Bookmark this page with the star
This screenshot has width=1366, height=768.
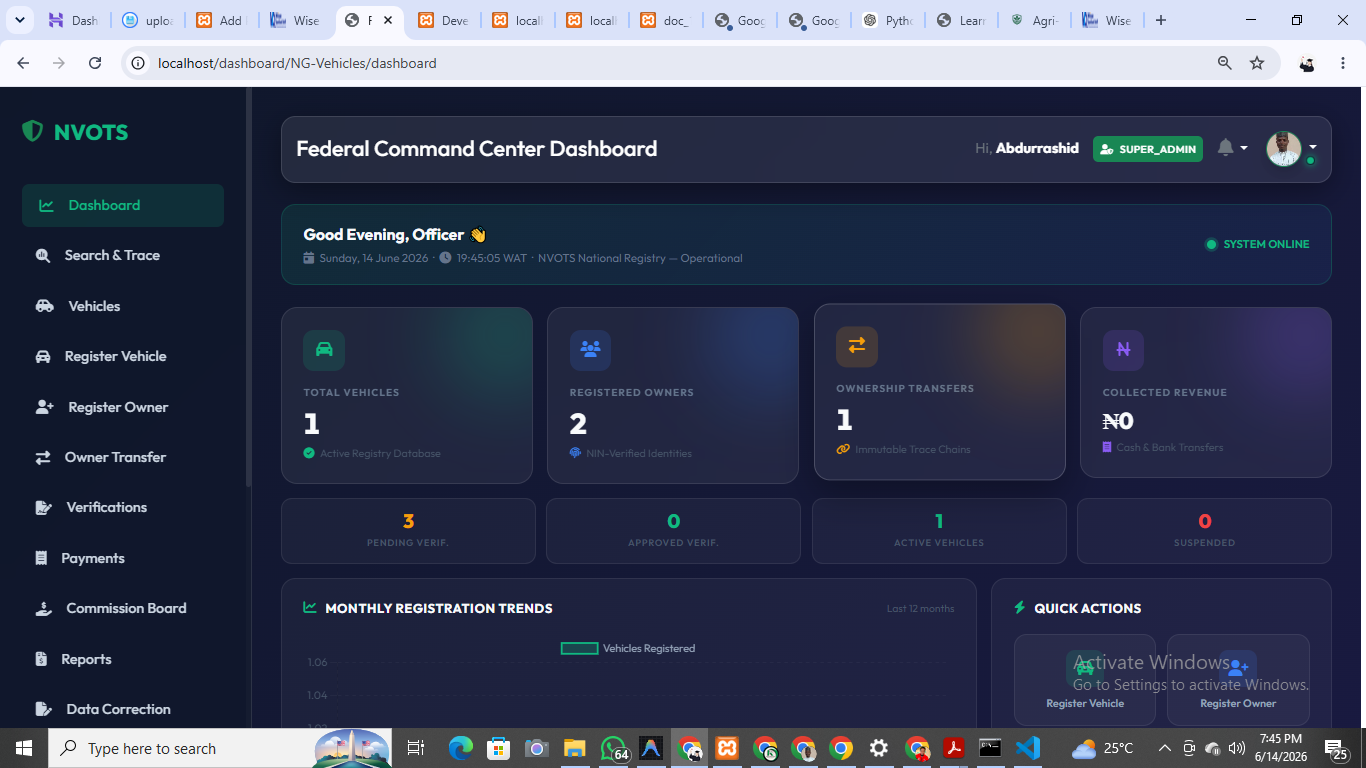1257,63
